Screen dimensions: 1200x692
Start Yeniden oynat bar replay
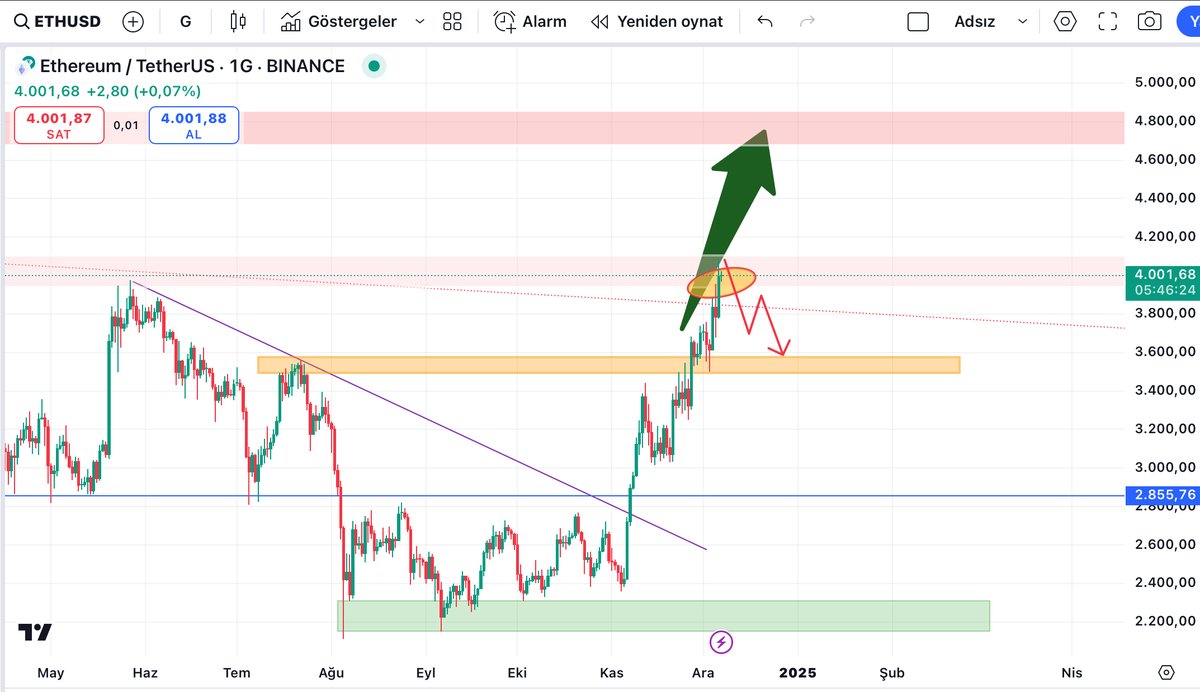pos(656,21)
